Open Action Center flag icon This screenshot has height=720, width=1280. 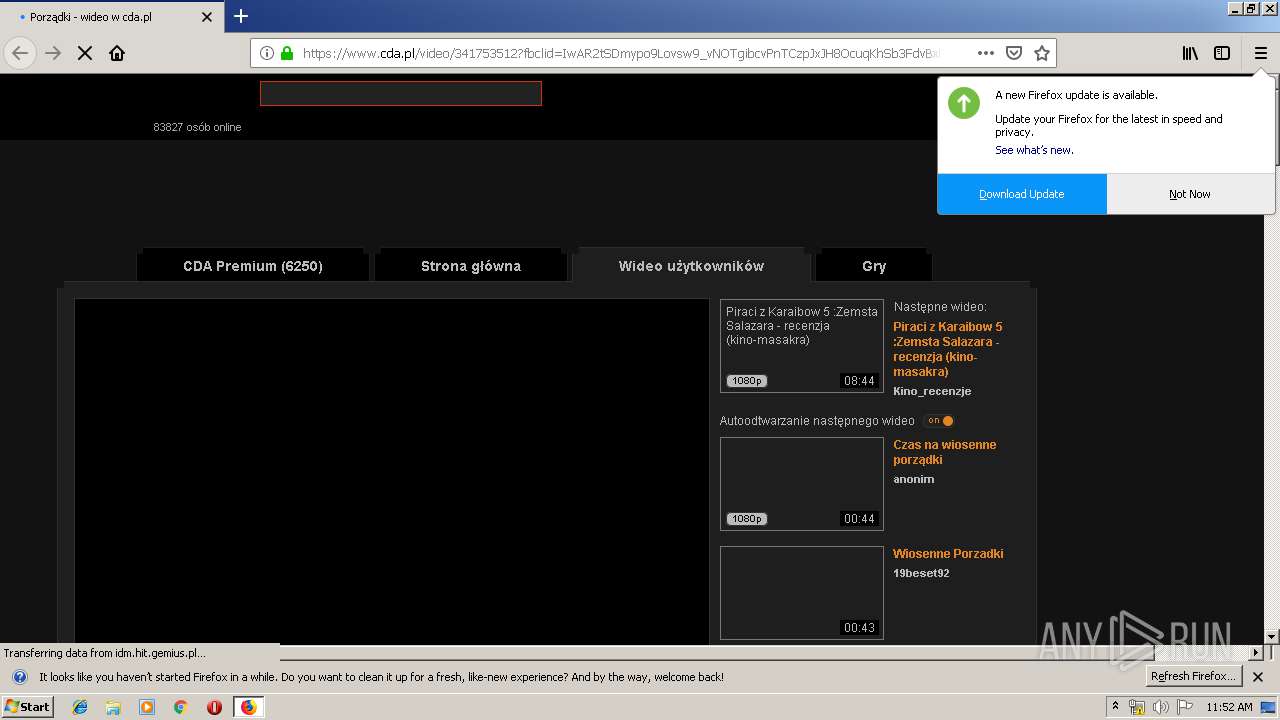[1185, 707]
